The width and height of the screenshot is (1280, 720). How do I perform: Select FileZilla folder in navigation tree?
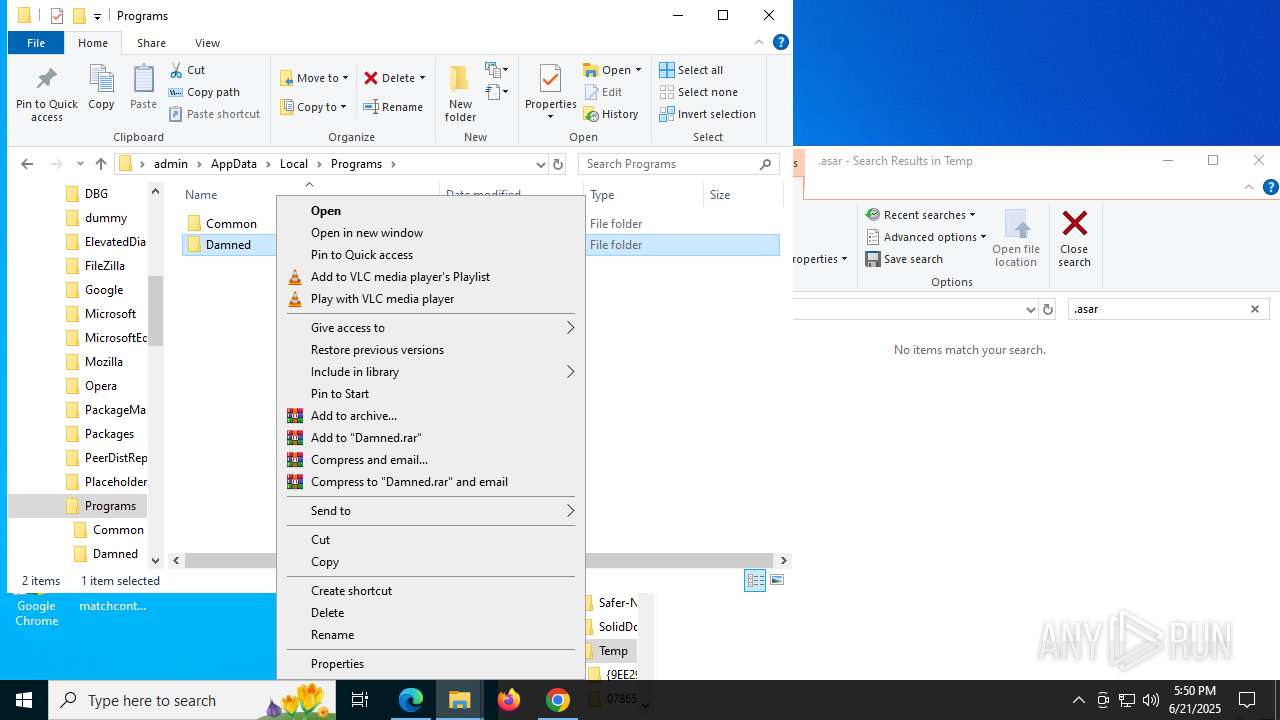tap(104, 266)
